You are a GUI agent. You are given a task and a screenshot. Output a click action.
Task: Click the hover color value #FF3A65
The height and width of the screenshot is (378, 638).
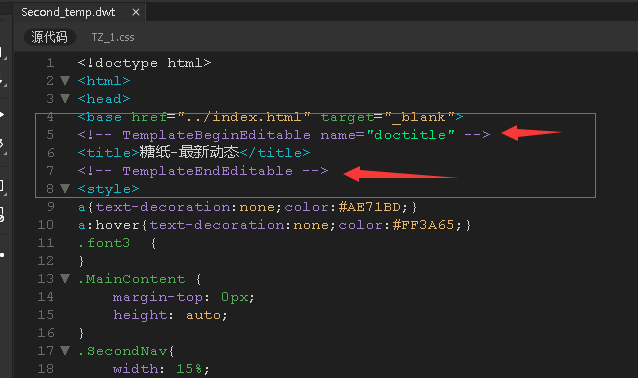point(424,225)
